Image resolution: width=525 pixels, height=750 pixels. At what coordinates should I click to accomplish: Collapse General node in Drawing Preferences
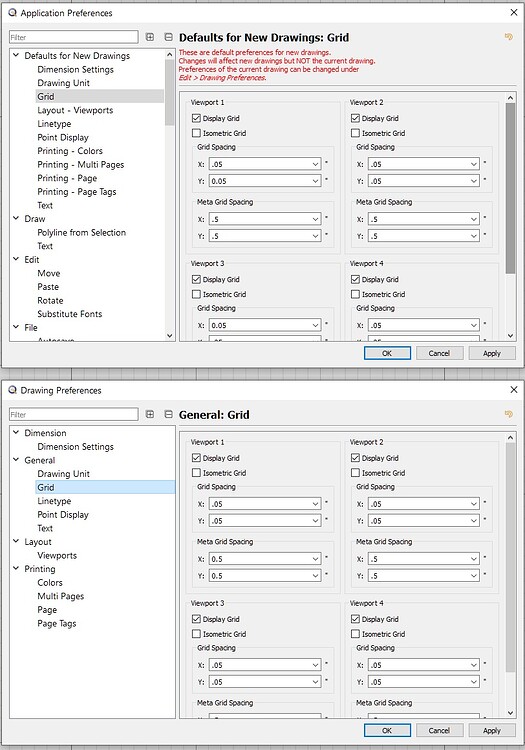tap(16, 460)
